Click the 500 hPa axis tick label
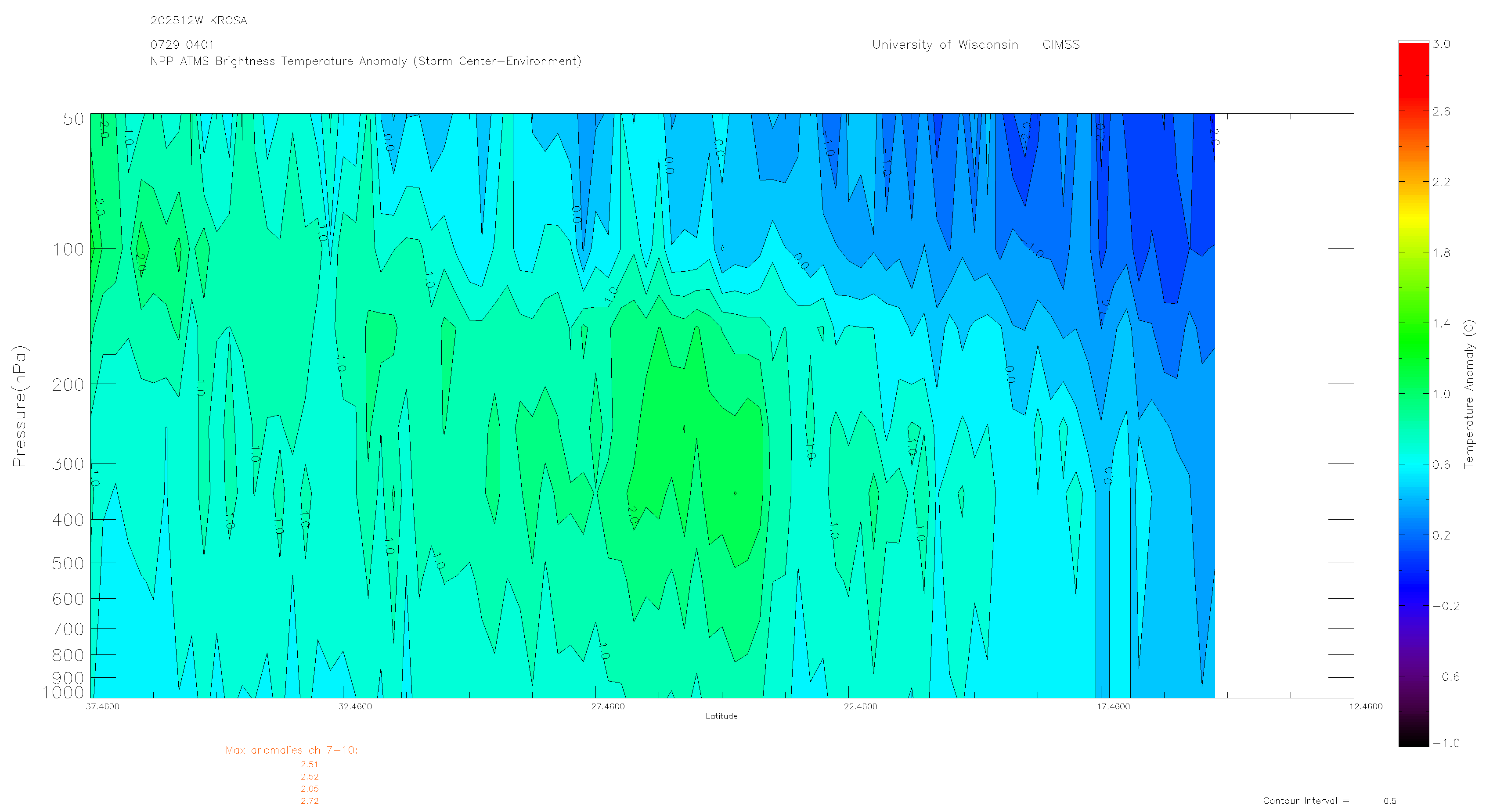Viewport: 1504px width, 812px height. point(69,564)
